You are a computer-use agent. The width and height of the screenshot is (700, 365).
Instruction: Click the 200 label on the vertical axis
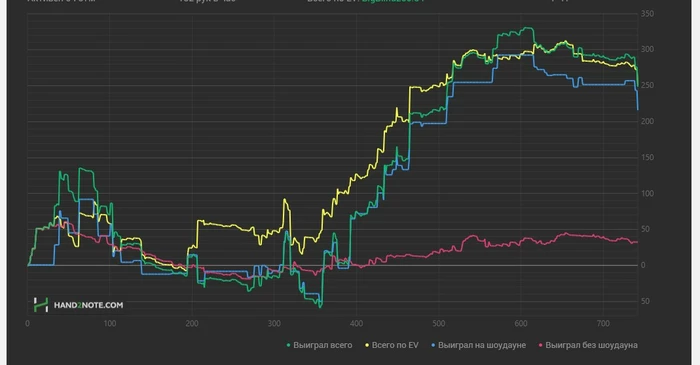[647, 121]
